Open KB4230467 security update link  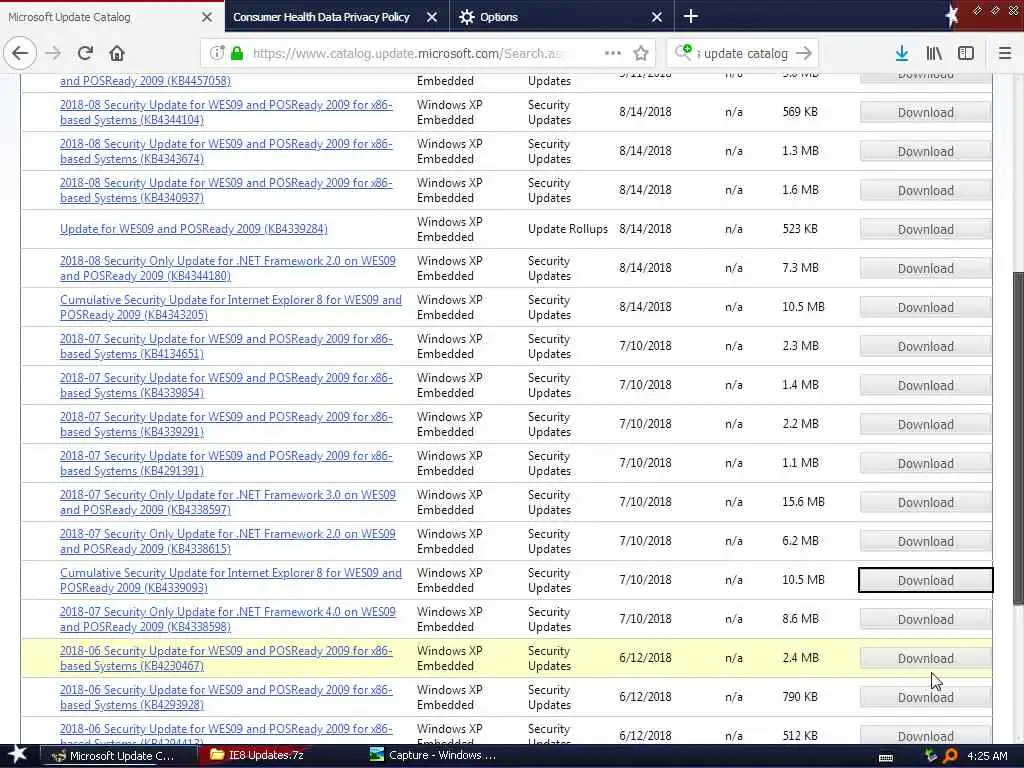coord(226,658)
